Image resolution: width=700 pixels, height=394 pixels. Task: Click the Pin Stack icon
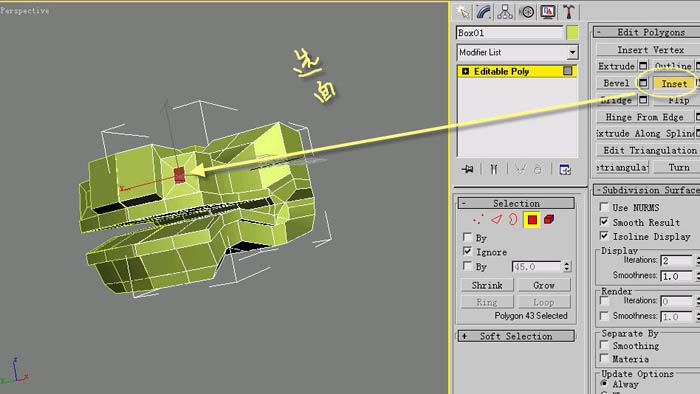point(467,170)
